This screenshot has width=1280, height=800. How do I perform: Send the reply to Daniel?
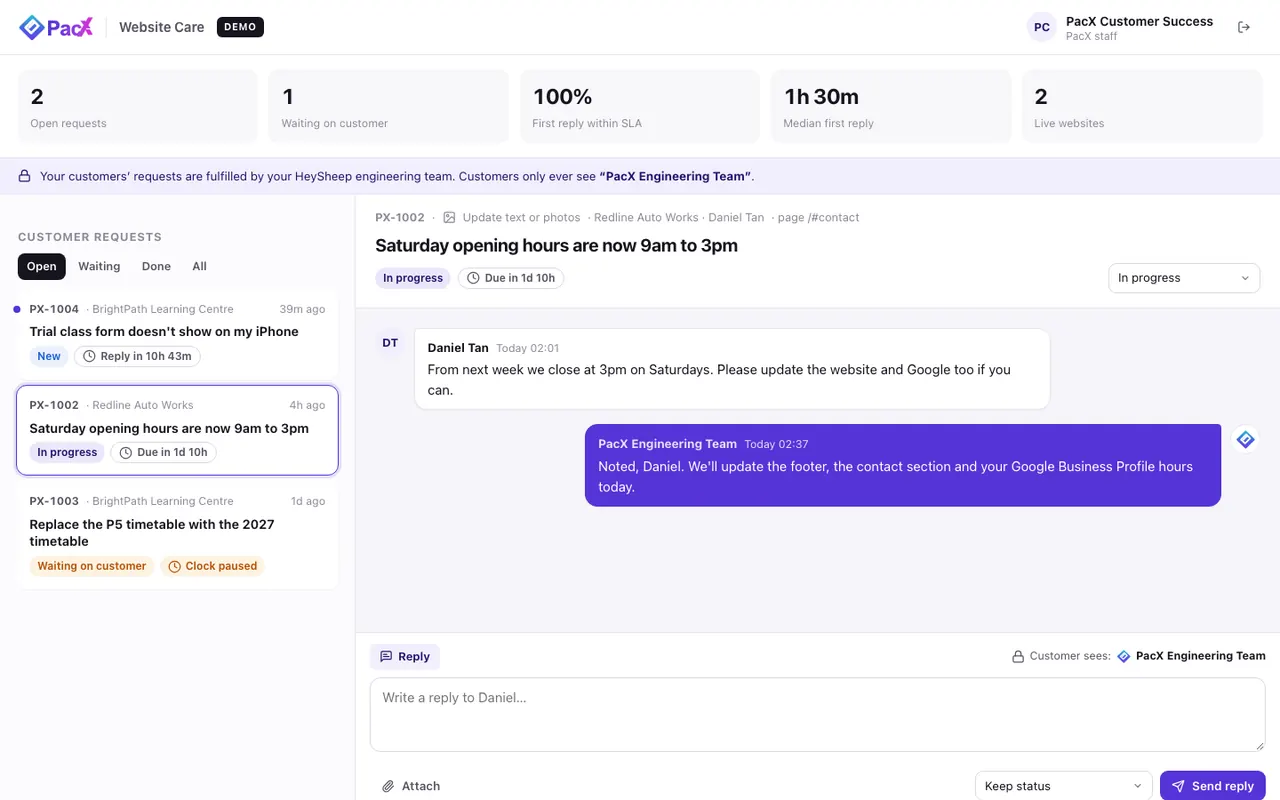pyautogui.click(x=1213, y=786)
